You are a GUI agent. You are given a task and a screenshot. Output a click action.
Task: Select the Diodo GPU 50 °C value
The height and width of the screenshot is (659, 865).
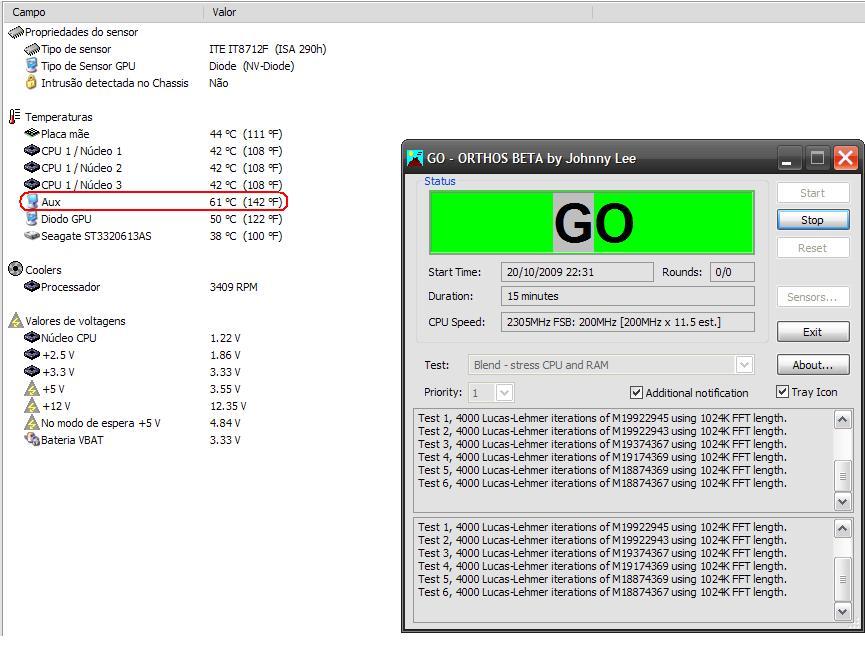pos(245,219)
